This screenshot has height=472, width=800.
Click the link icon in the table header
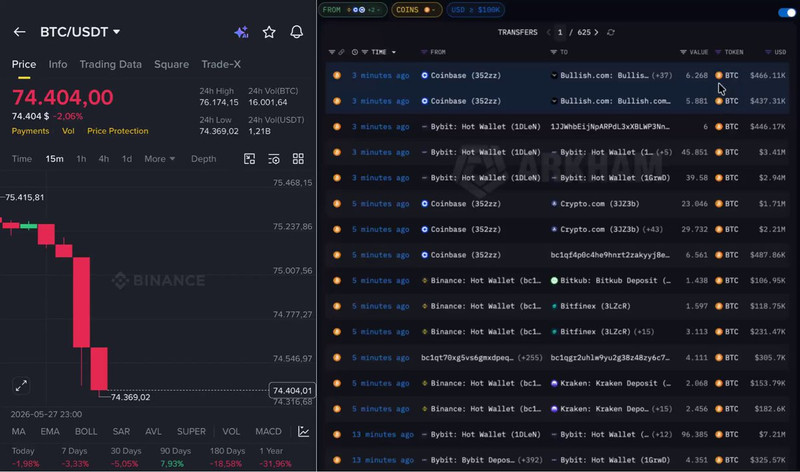click(x=341, y=52)
